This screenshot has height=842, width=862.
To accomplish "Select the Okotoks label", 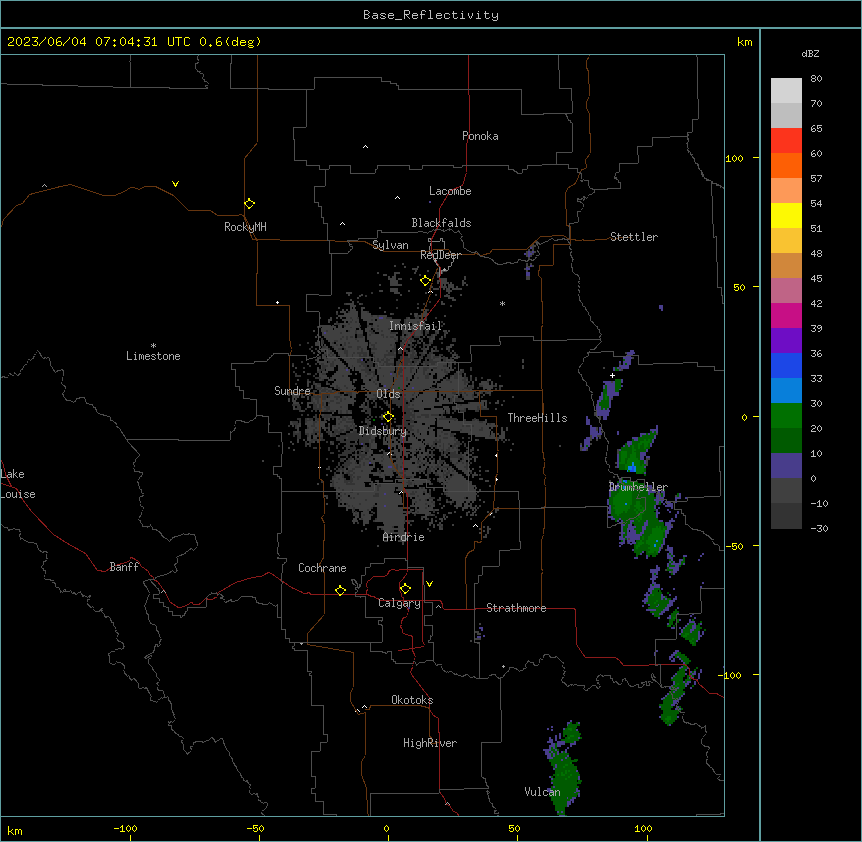I will point(412,700).
